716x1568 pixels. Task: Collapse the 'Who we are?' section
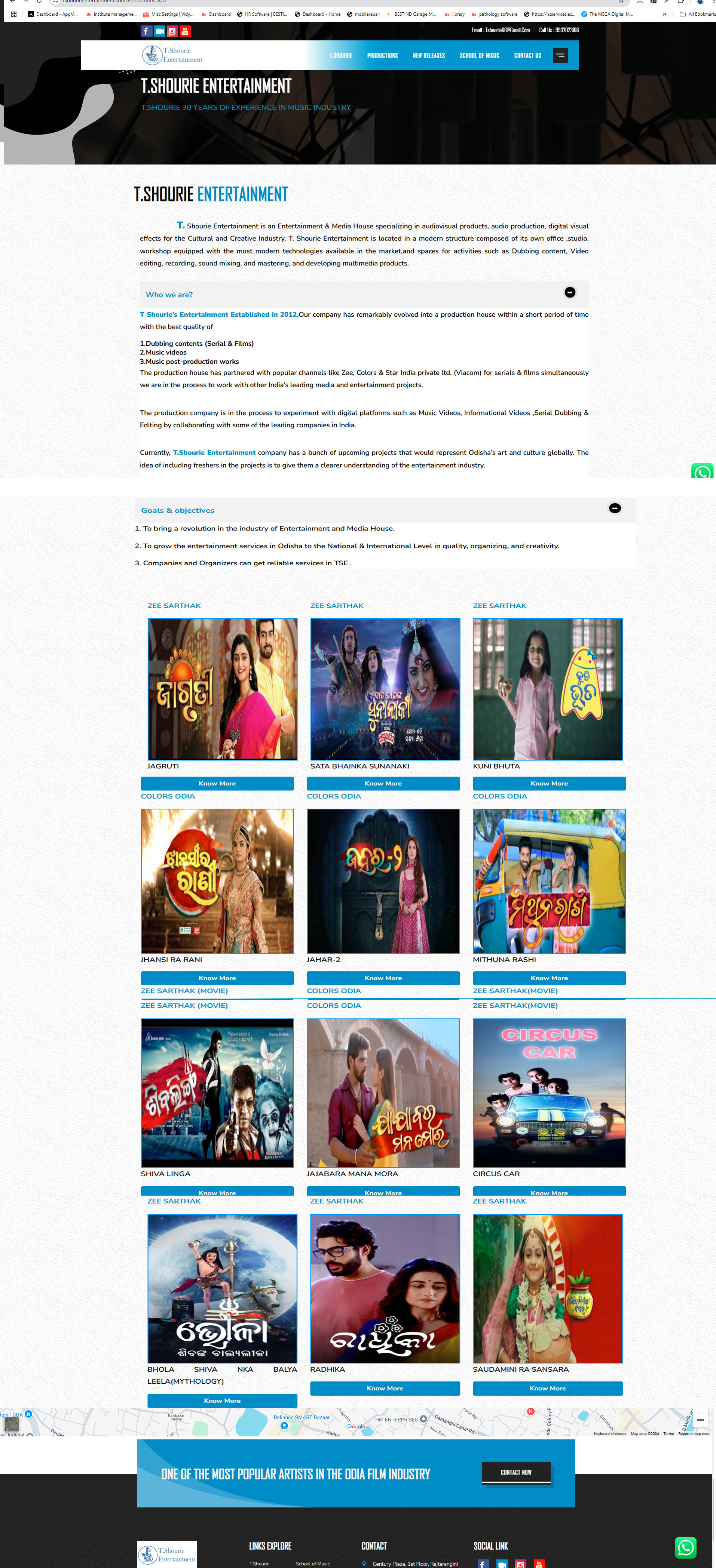coord(570,292)
